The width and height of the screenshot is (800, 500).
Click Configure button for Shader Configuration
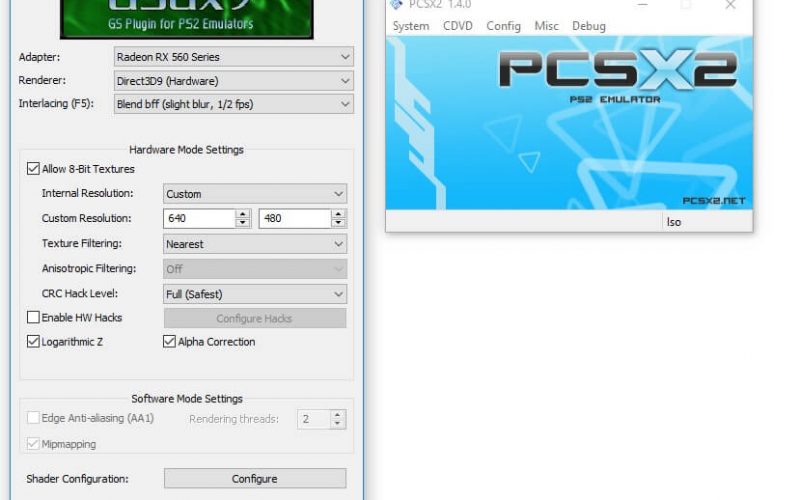pos(255,479)
